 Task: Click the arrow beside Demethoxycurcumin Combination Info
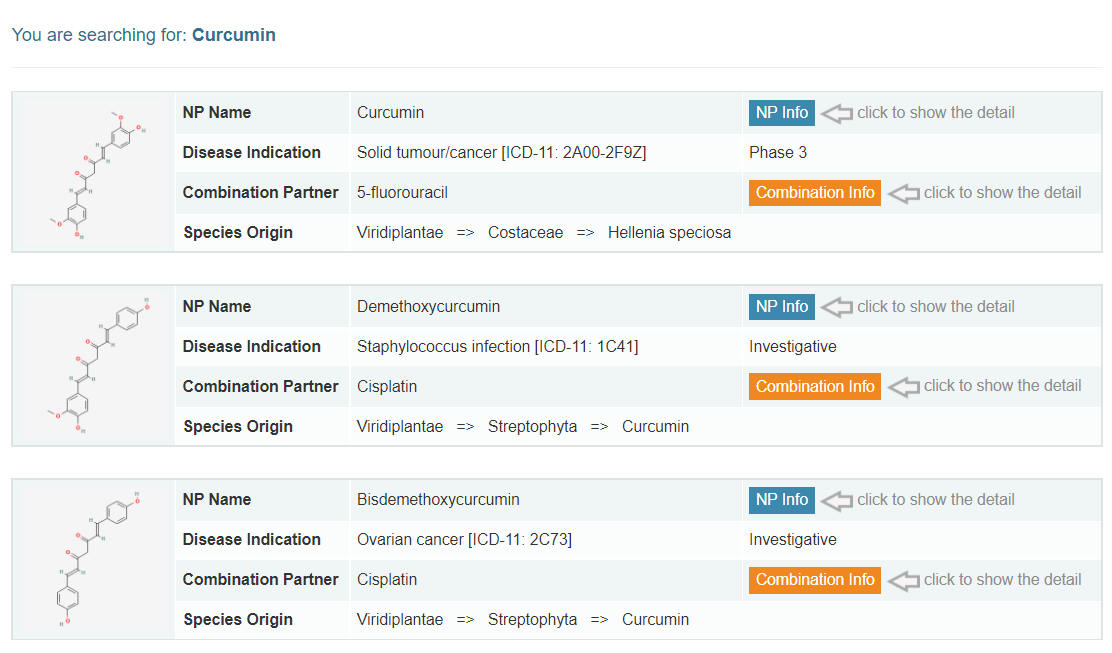pyautogui.click(x=903, y=387)
